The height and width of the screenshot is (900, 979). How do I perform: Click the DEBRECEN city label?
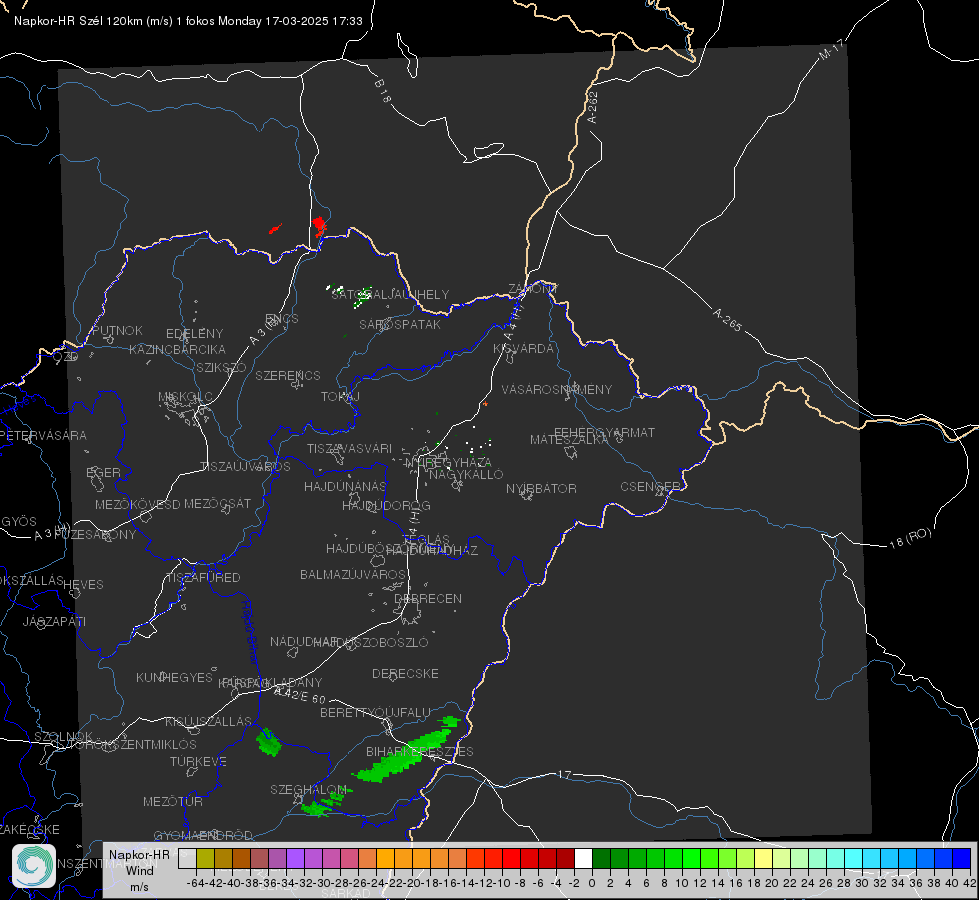coord(428,598)
